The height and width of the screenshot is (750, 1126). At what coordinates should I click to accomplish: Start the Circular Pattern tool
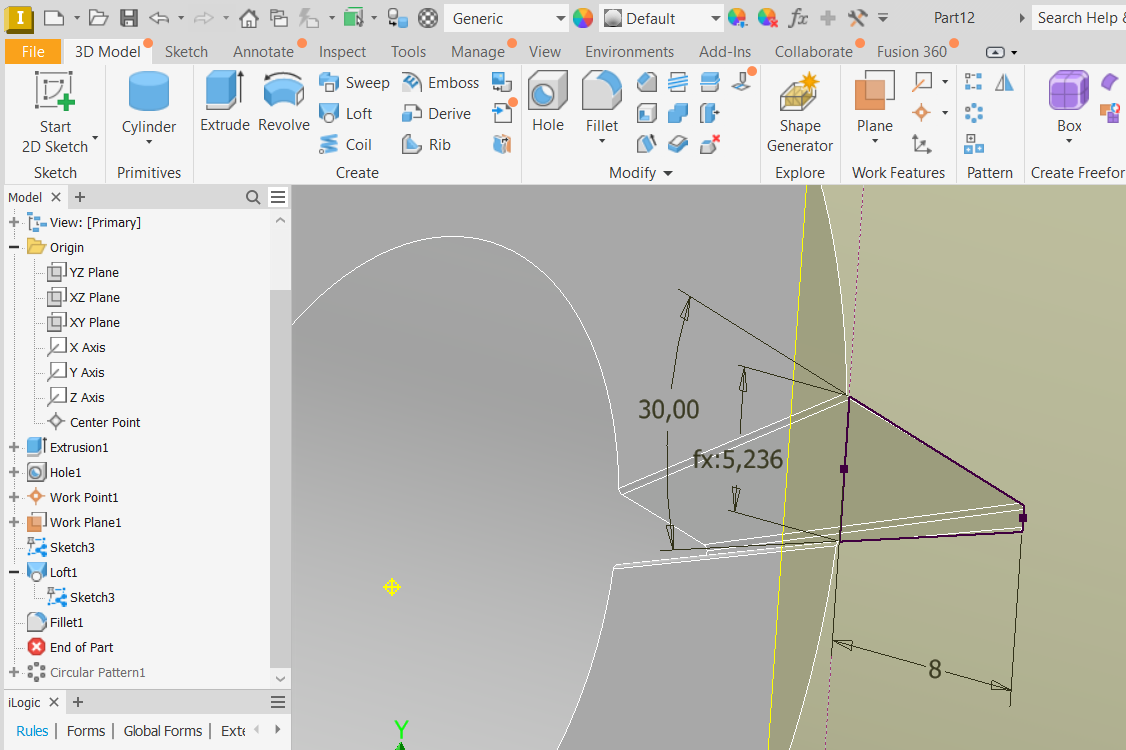coord(973,113)
